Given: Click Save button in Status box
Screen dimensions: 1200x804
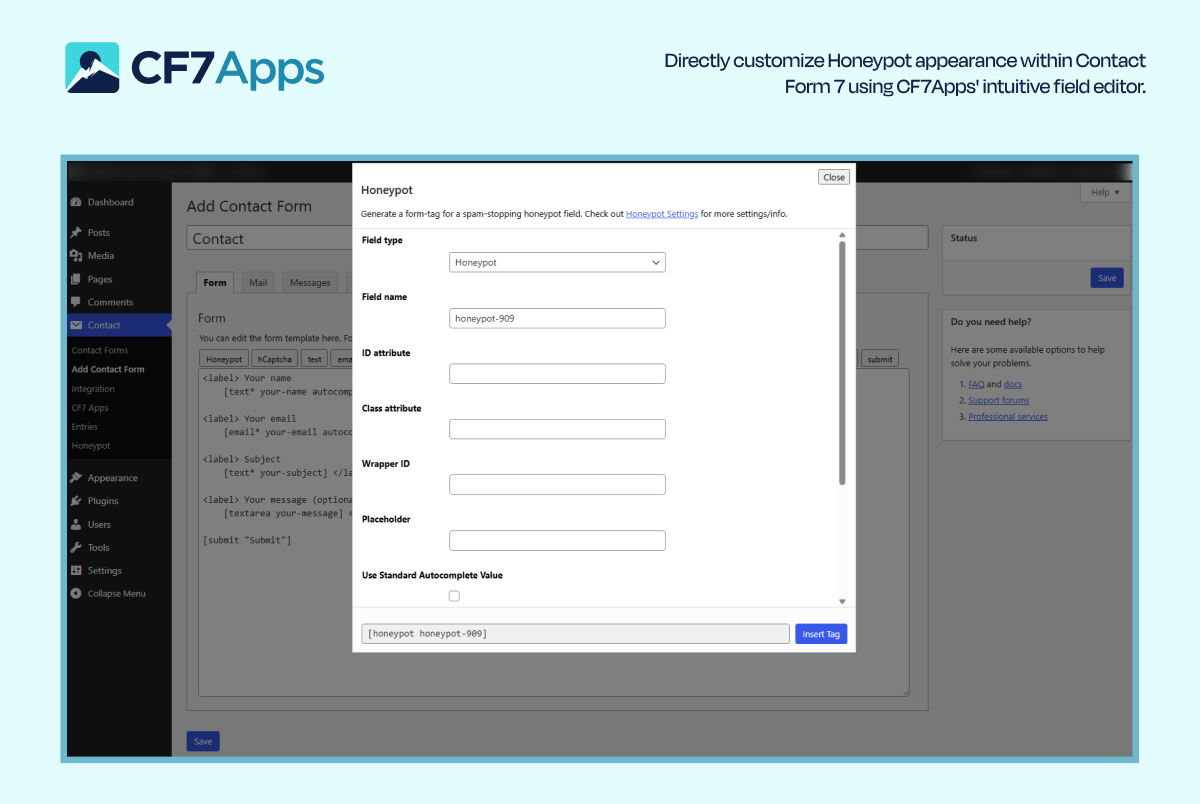Looking at the screenshot, I should [1107, 278].
